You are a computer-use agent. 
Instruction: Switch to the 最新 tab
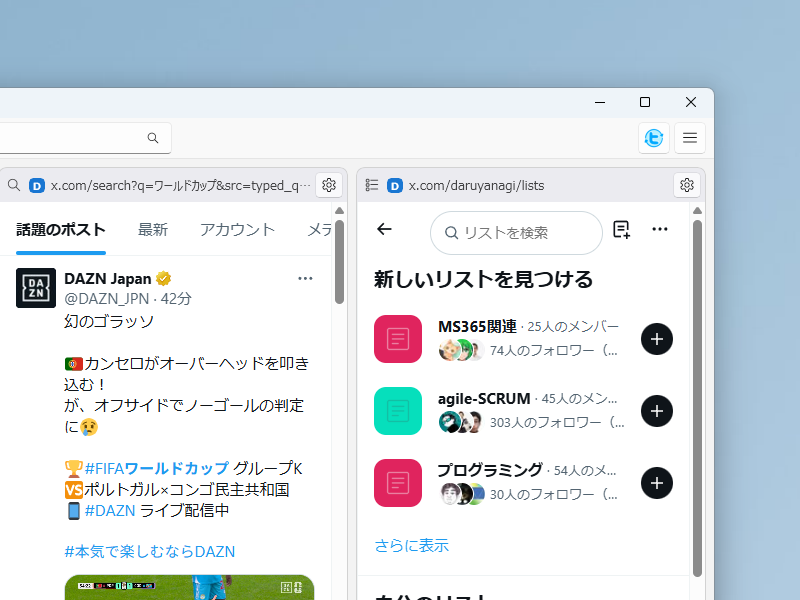[x=153, y=230]
